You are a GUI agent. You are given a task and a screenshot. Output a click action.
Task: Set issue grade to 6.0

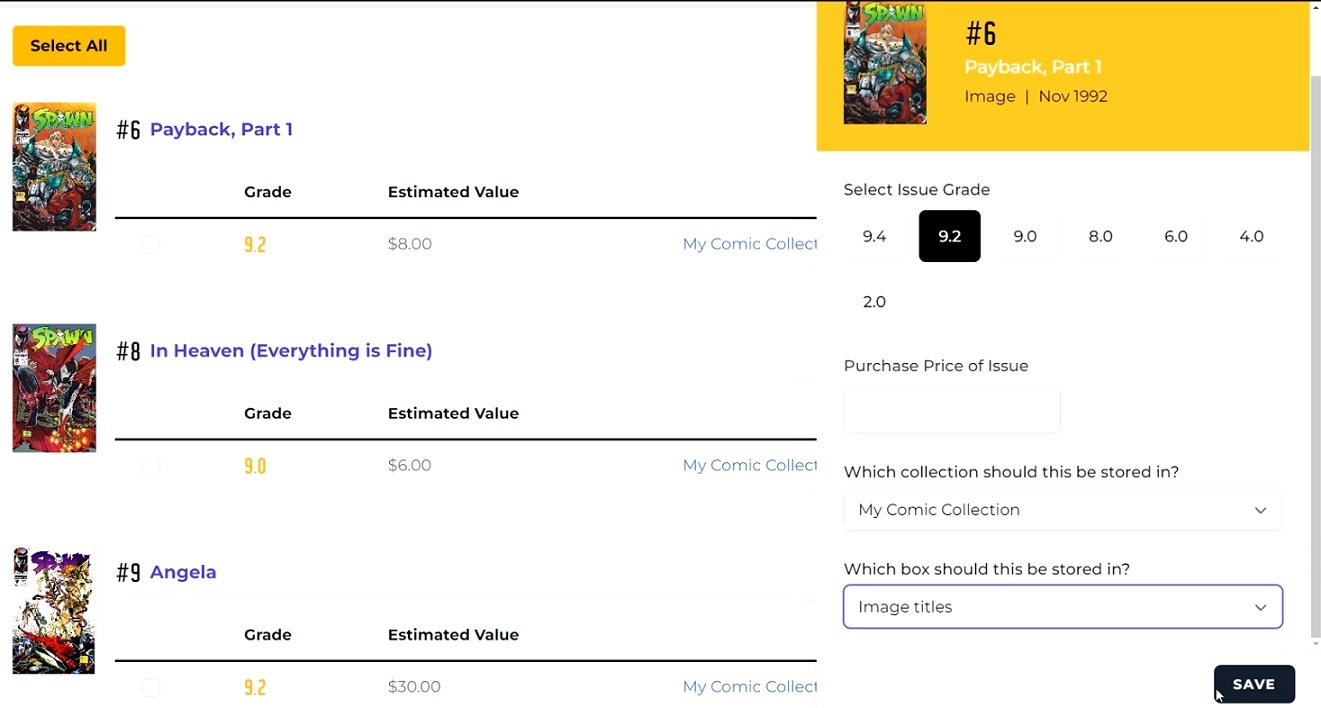pyautogui.click(x=1176, y=237)
